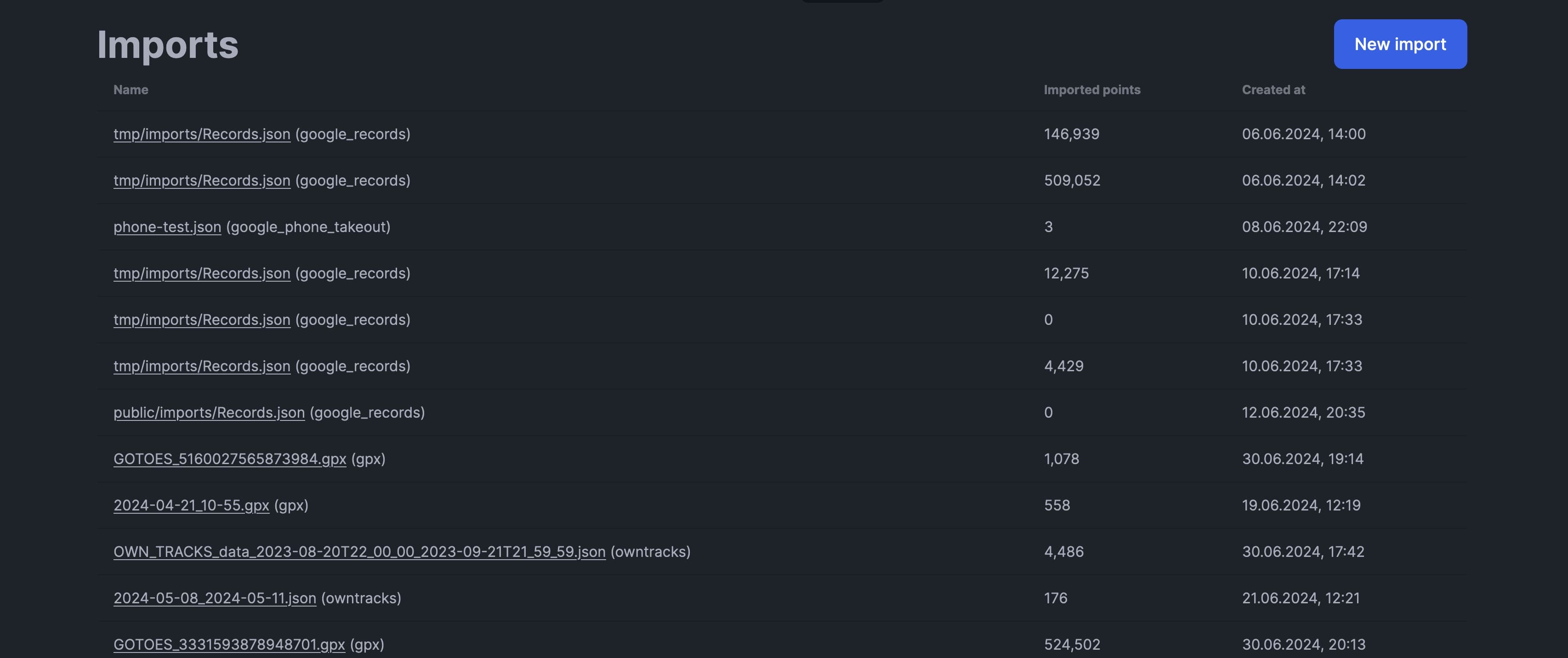The image size is (1568, 658).
Task: Open GOTOES_5160027565873984.gpx import
Action: point(229,459)
